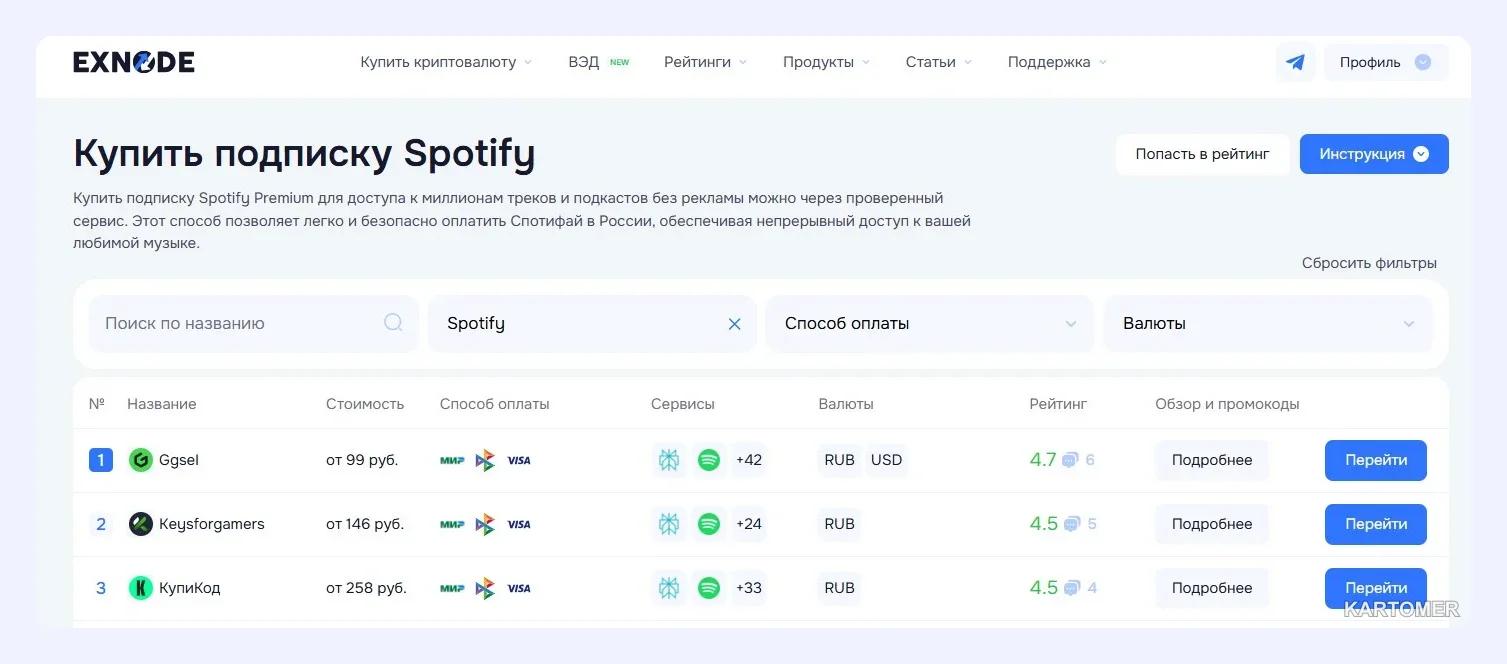Click the Spotify icon in Ggsel row

pos(709,460)
